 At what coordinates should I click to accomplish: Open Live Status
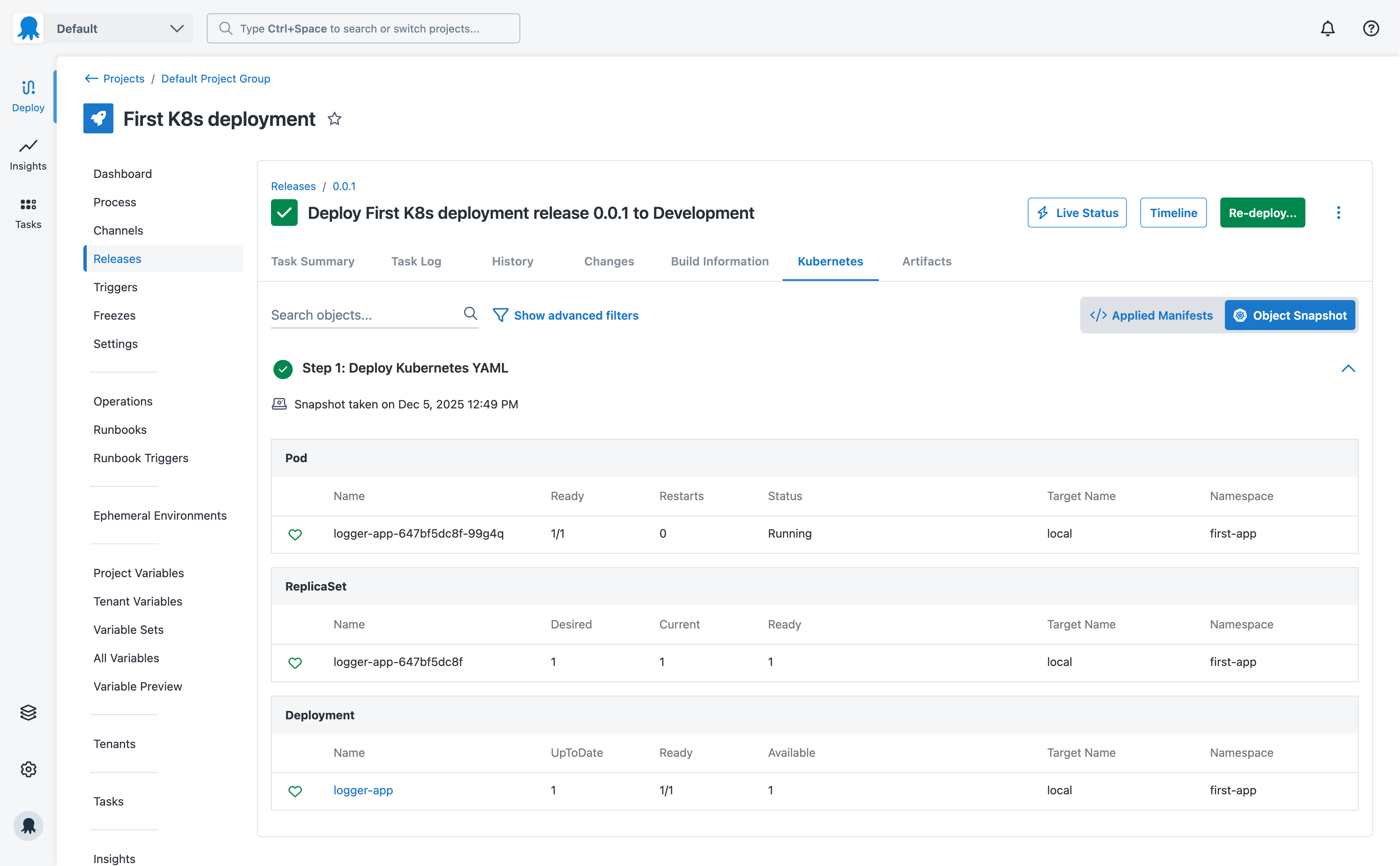[x=1077, y=213]
